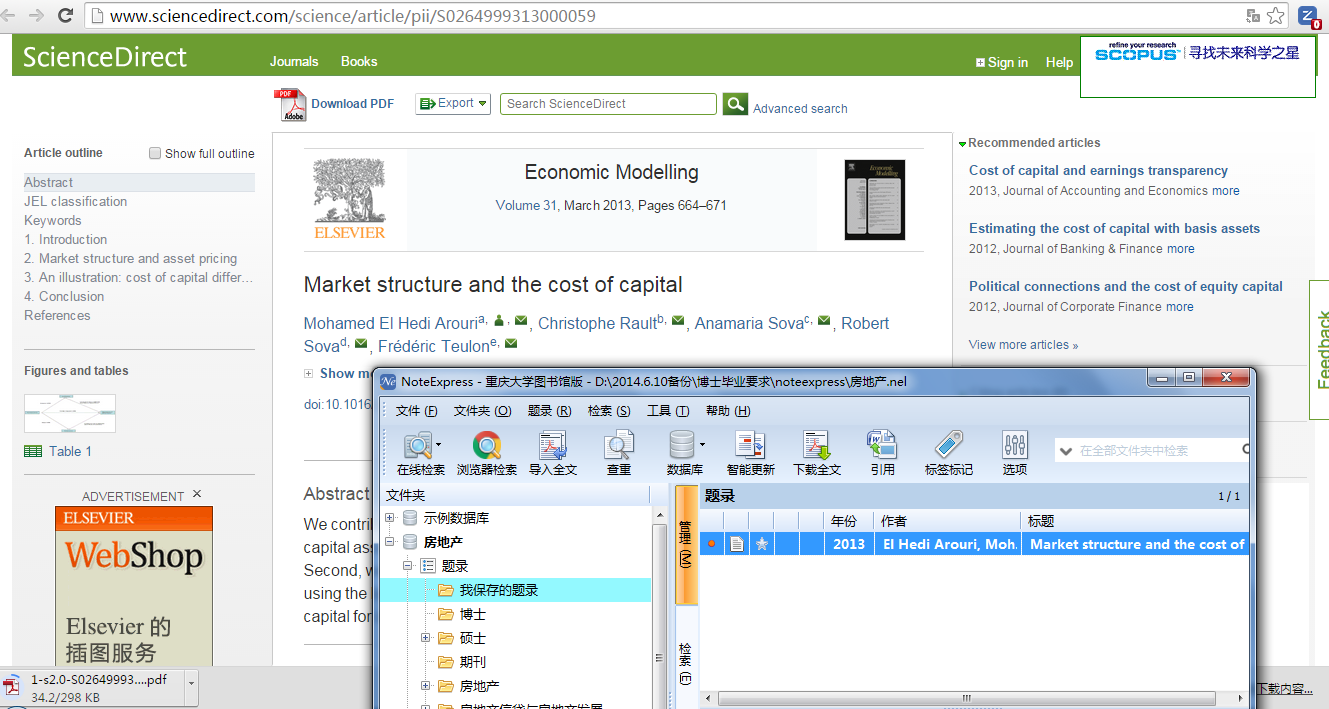
Task: Open 题录(R) menu in NoteExpress
Action: (x=549, y=411)
